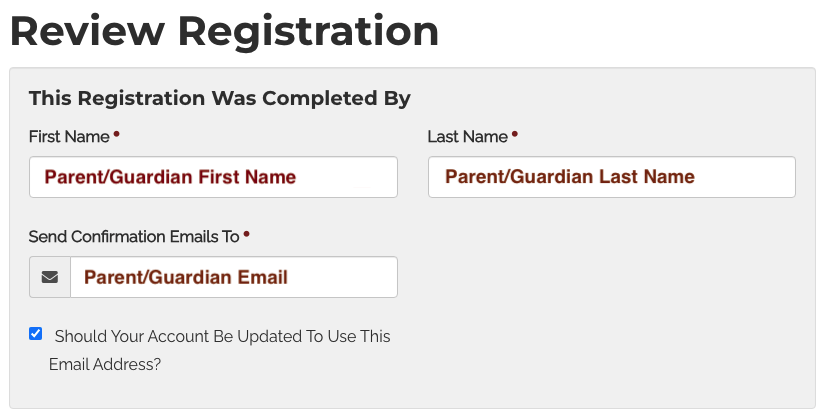
Task: Focus the Last Name input field
Action: pos(612,177)
